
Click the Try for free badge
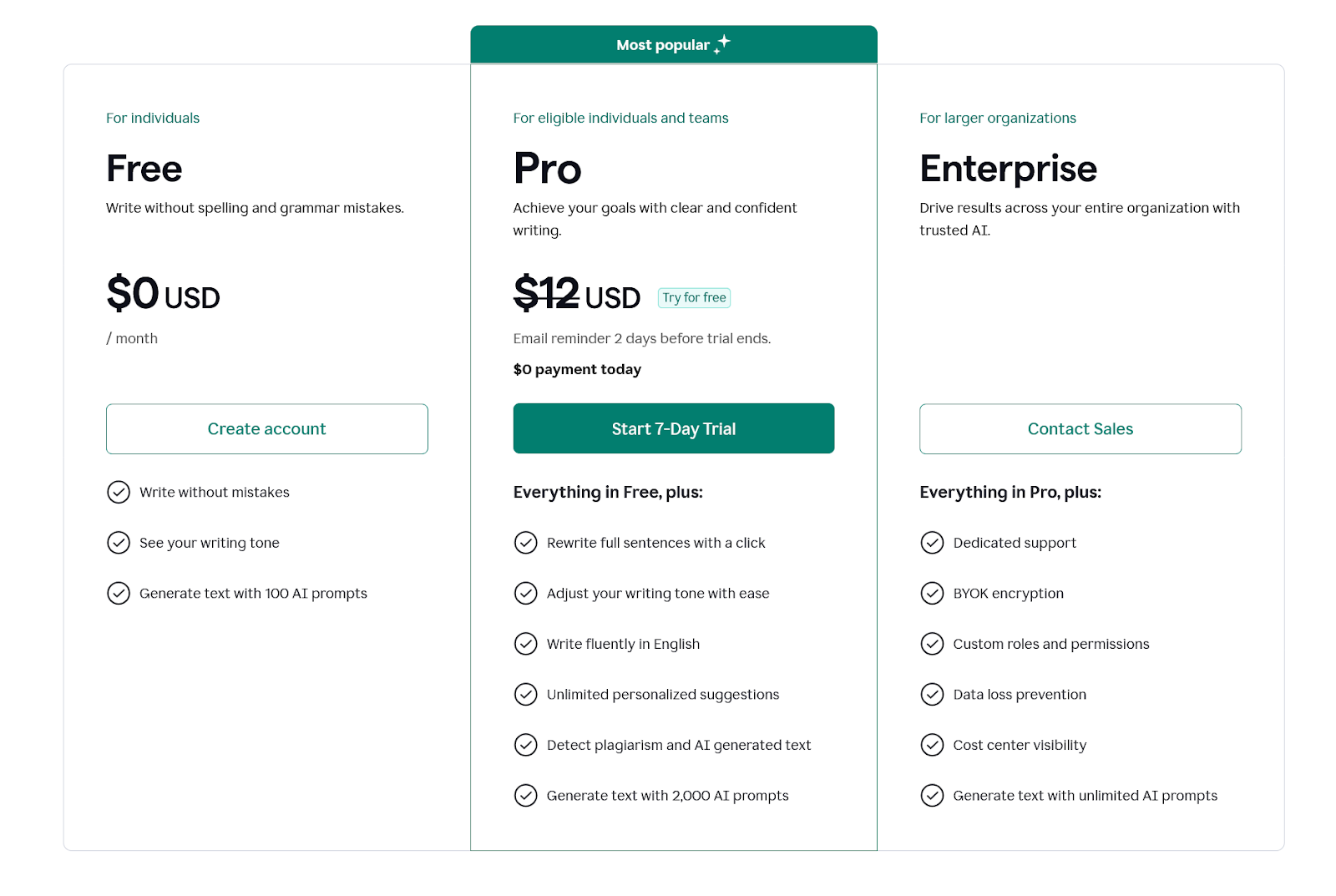click(x=694, y=297)
